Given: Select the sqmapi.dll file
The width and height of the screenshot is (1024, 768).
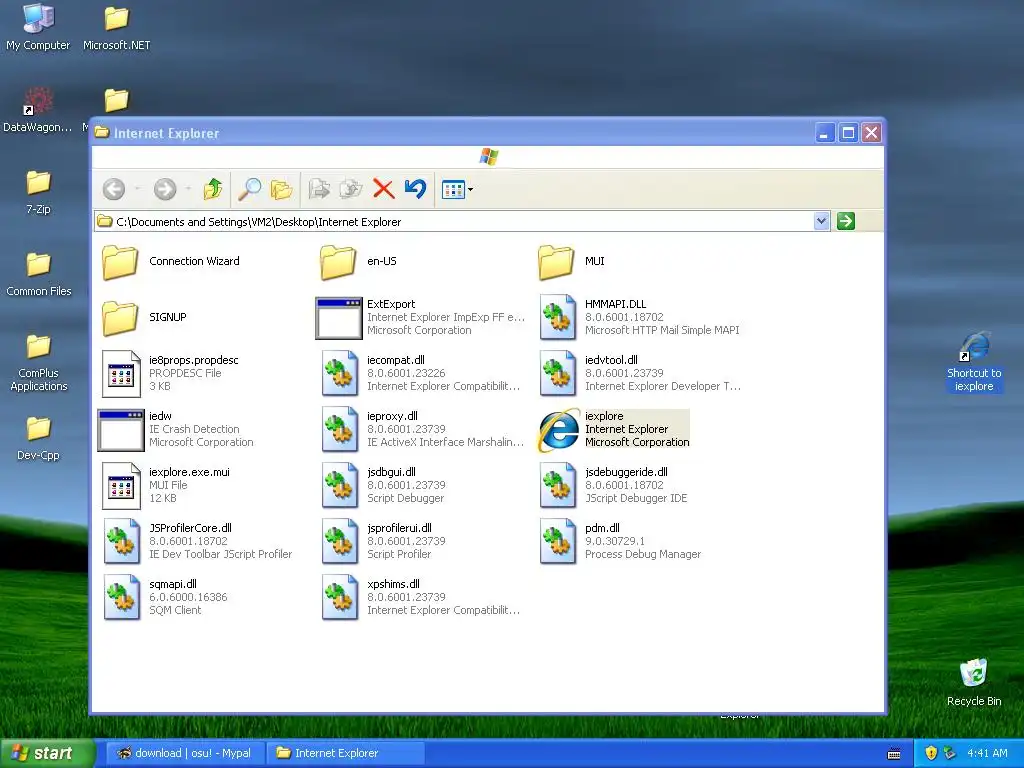Looking at the screenshot, I should pos(165,598).
